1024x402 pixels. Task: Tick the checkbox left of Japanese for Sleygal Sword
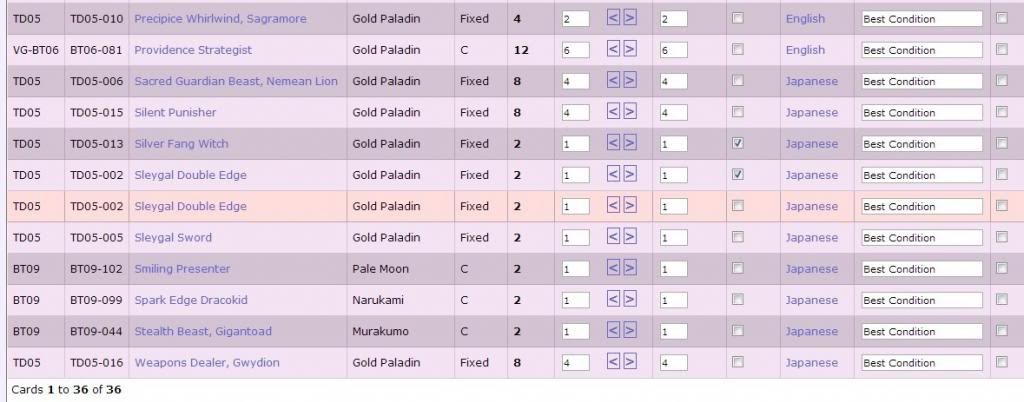pyautogui.click(x=737, y=238)
